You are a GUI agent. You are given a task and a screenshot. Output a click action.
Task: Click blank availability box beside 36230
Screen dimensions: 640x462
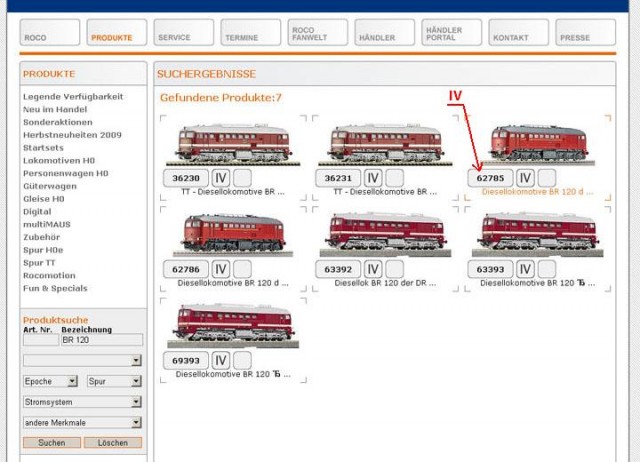tap(242, 178)
